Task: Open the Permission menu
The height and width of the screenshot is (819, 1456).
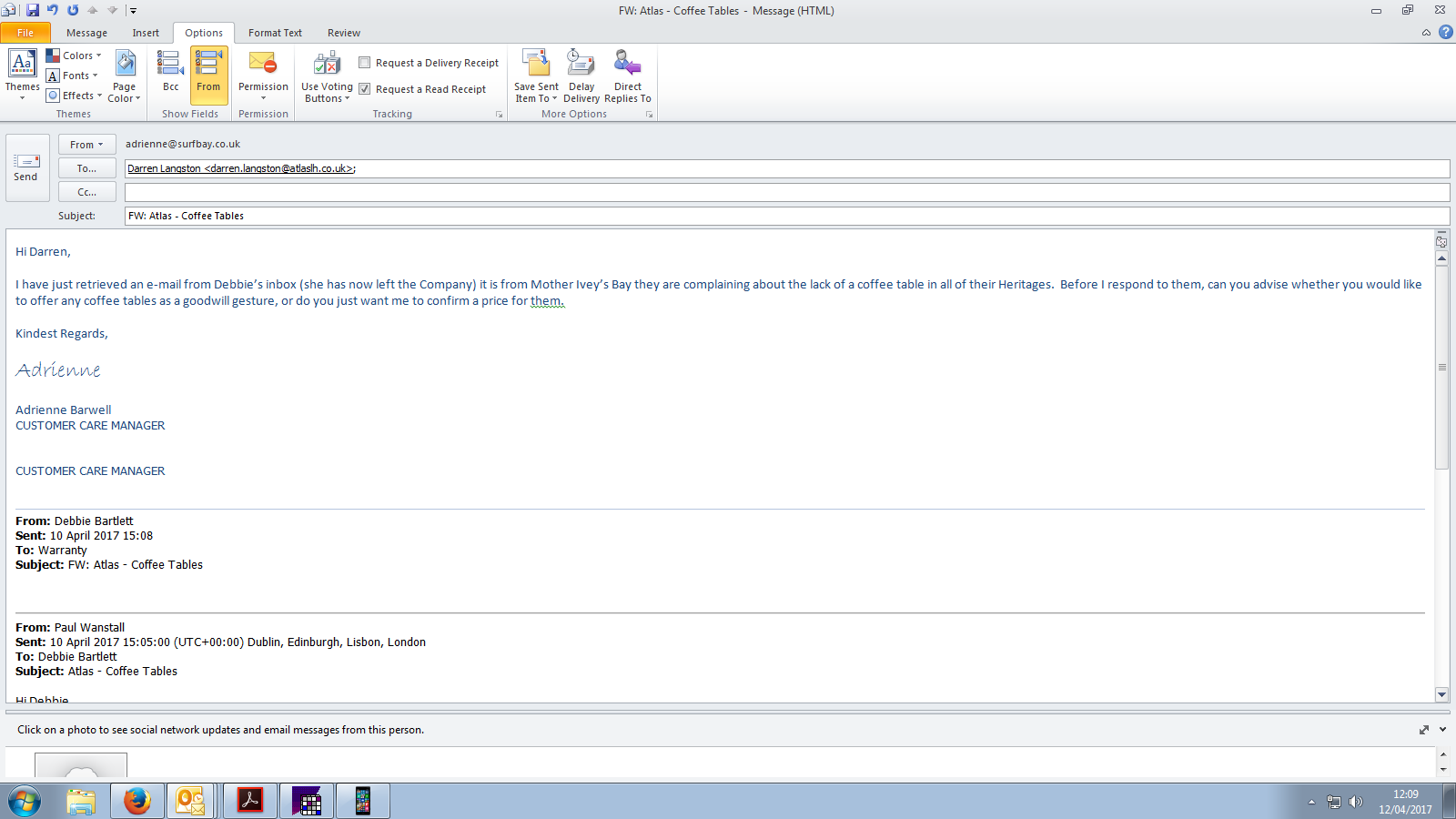Action: point(263,75)
